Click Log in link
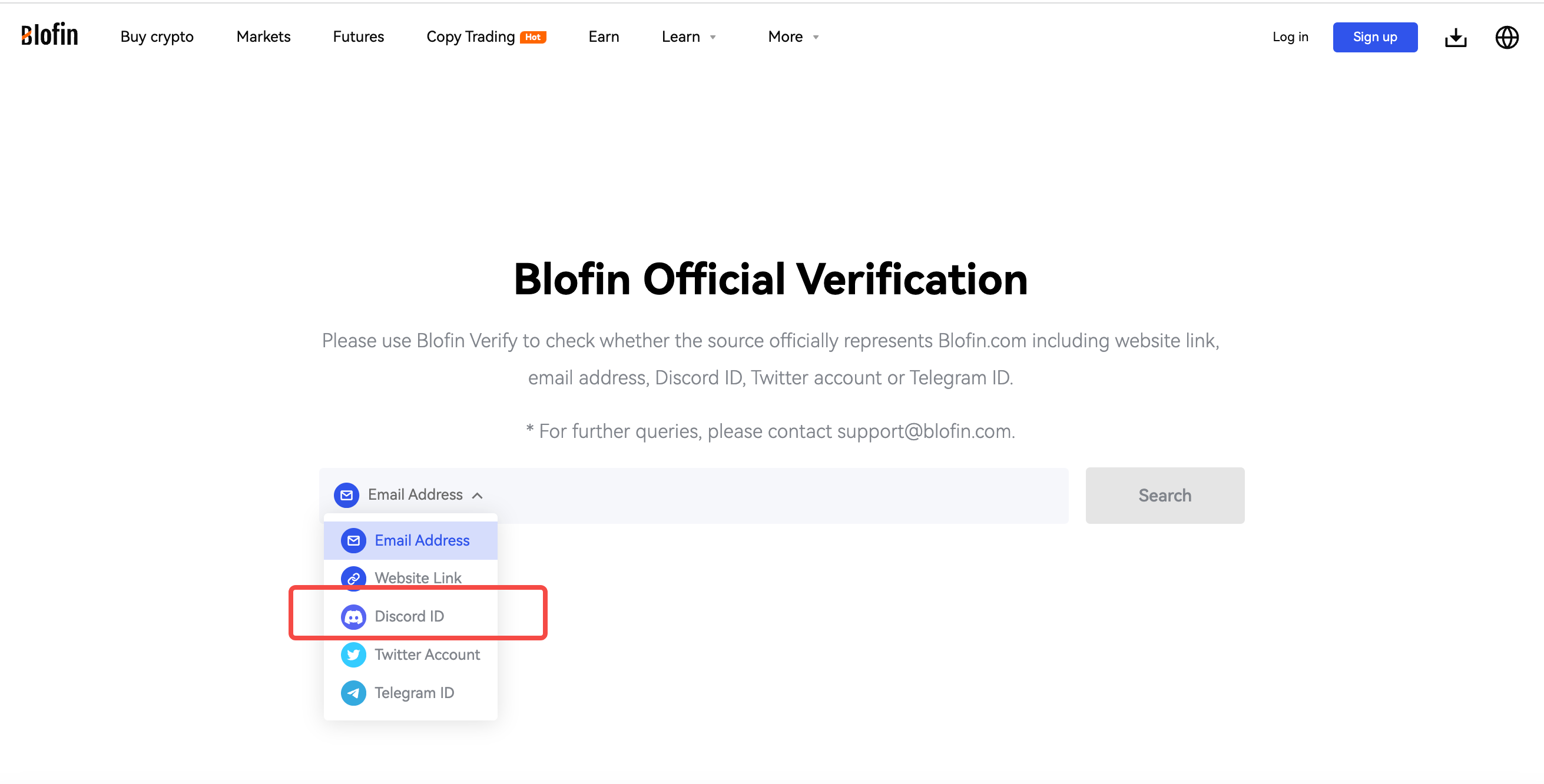The width and height of the screenshot is (1544, 784). coord(1290,37)
